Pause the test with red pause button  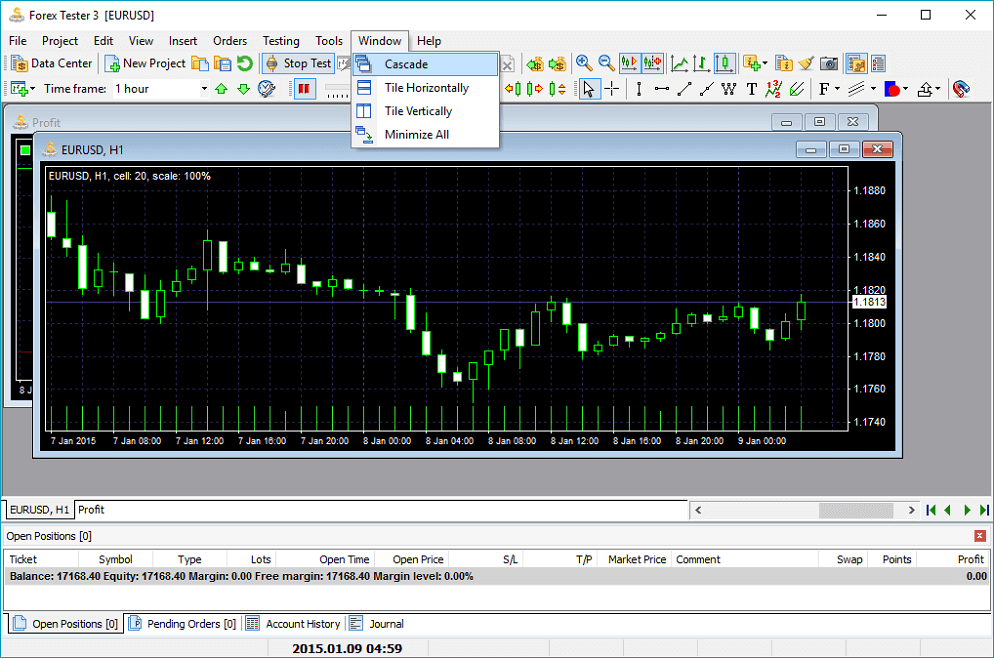[x=304, y=89]
